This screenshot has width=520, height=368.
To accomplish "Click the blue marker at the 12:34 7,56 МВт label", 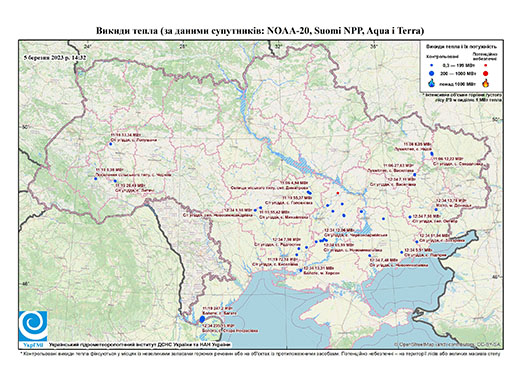I will coord(410,217).
